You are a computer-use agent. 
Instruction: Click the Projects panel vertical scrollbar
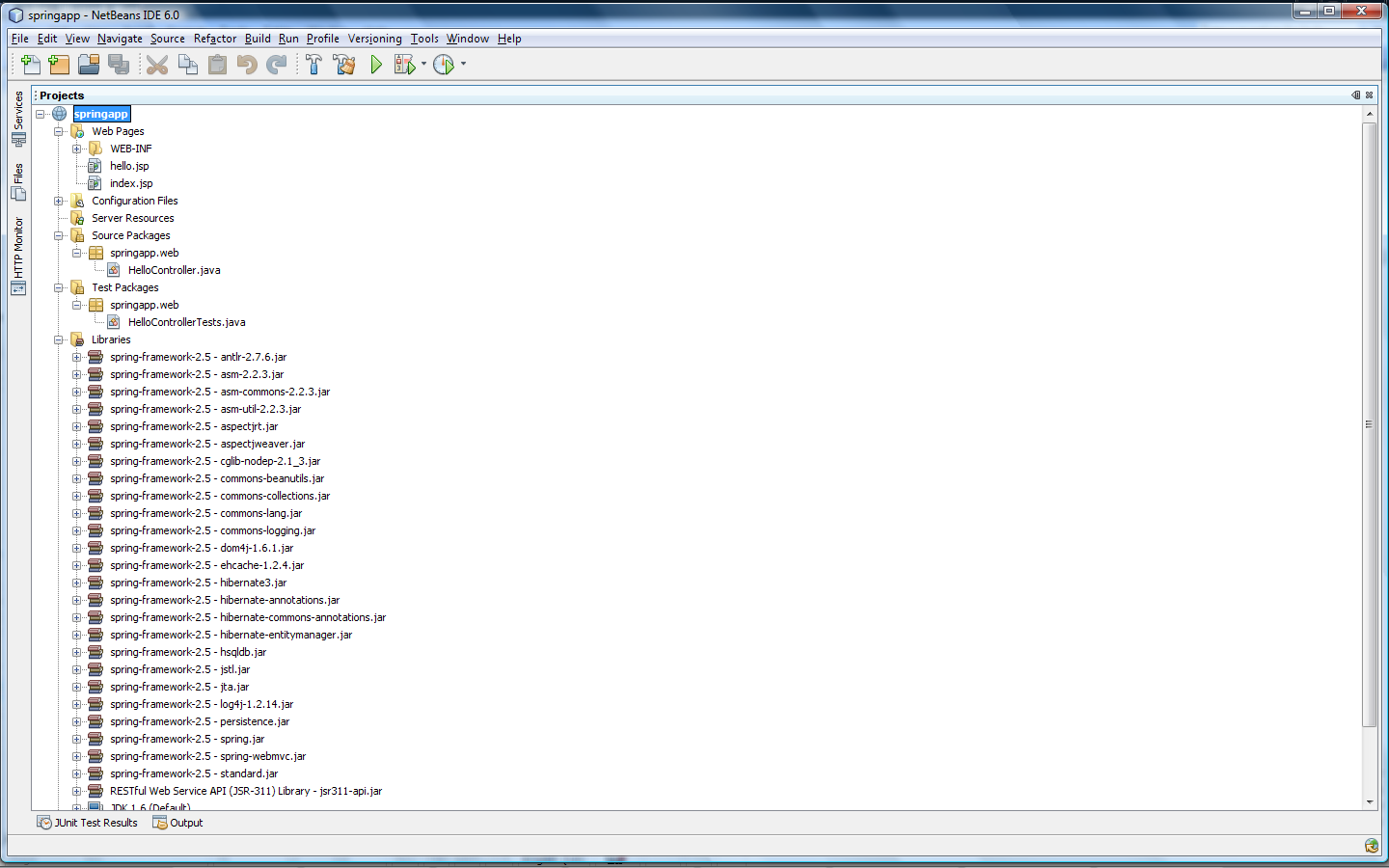click(1369, 424)
